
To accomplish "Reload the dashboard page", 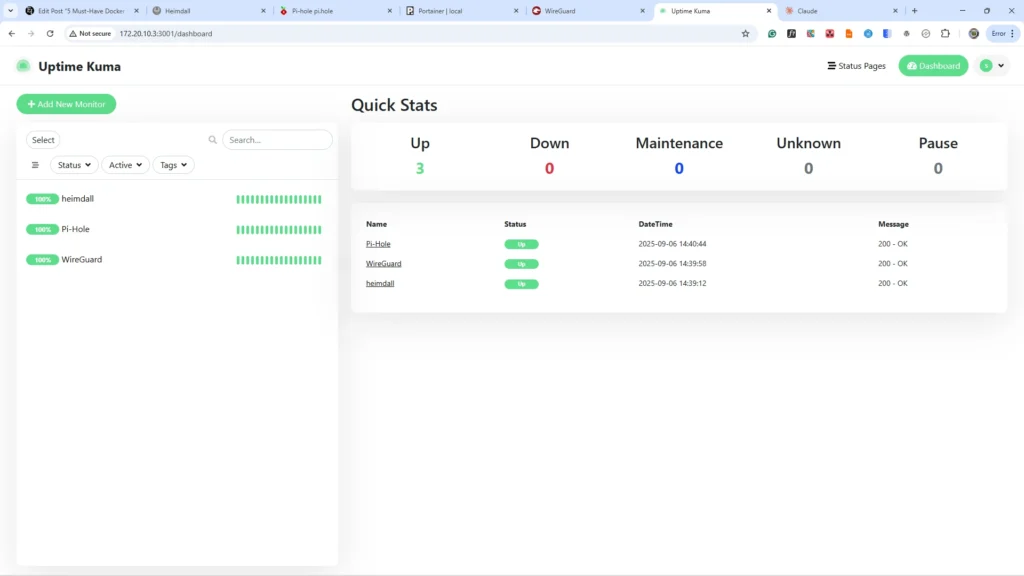I will (50, 33).
